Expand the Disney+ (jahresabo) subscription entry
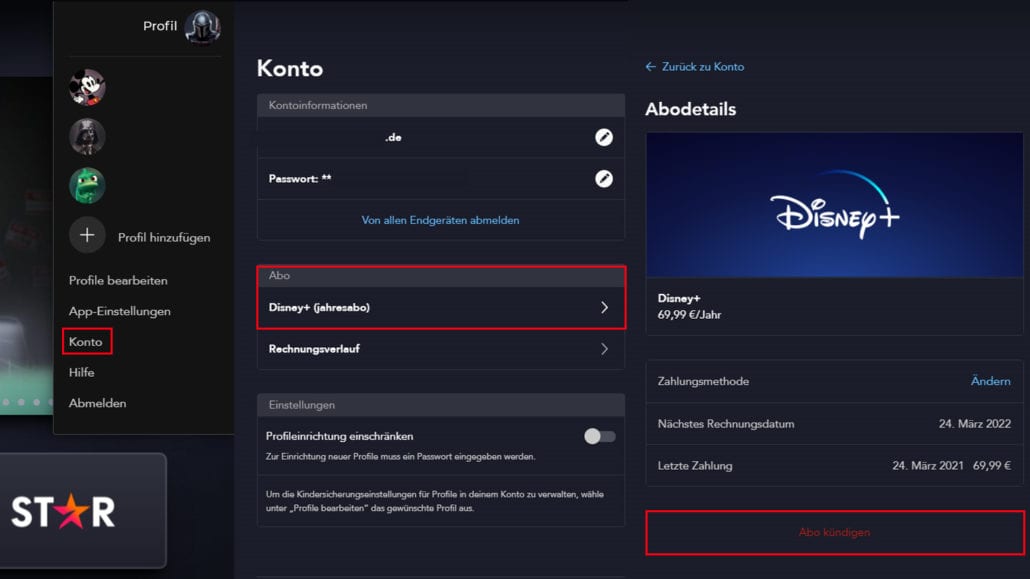Viewport: 1030px width, 579px height. click(x=440, y=307)
